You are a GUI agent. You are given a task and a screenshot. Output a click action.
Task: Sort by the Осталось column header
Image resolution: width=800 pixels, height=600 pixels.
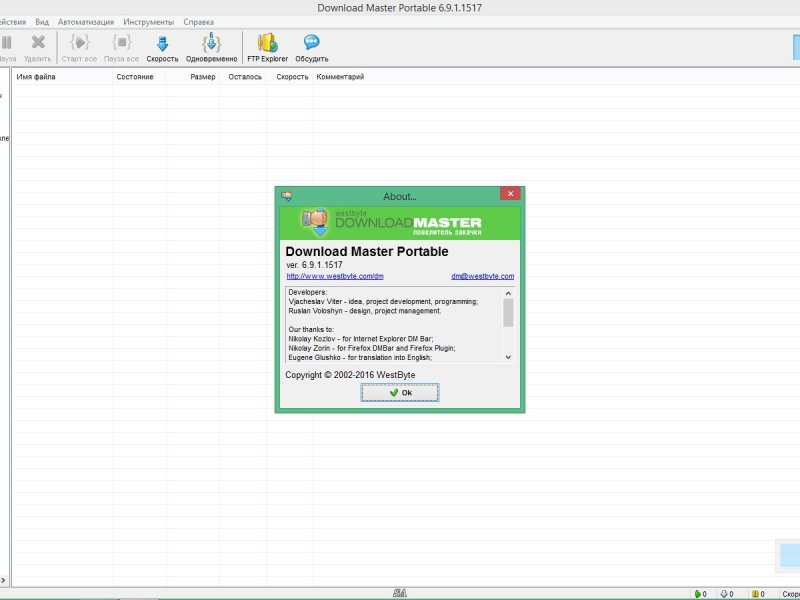pyautogui.click(x=243, y=77)
